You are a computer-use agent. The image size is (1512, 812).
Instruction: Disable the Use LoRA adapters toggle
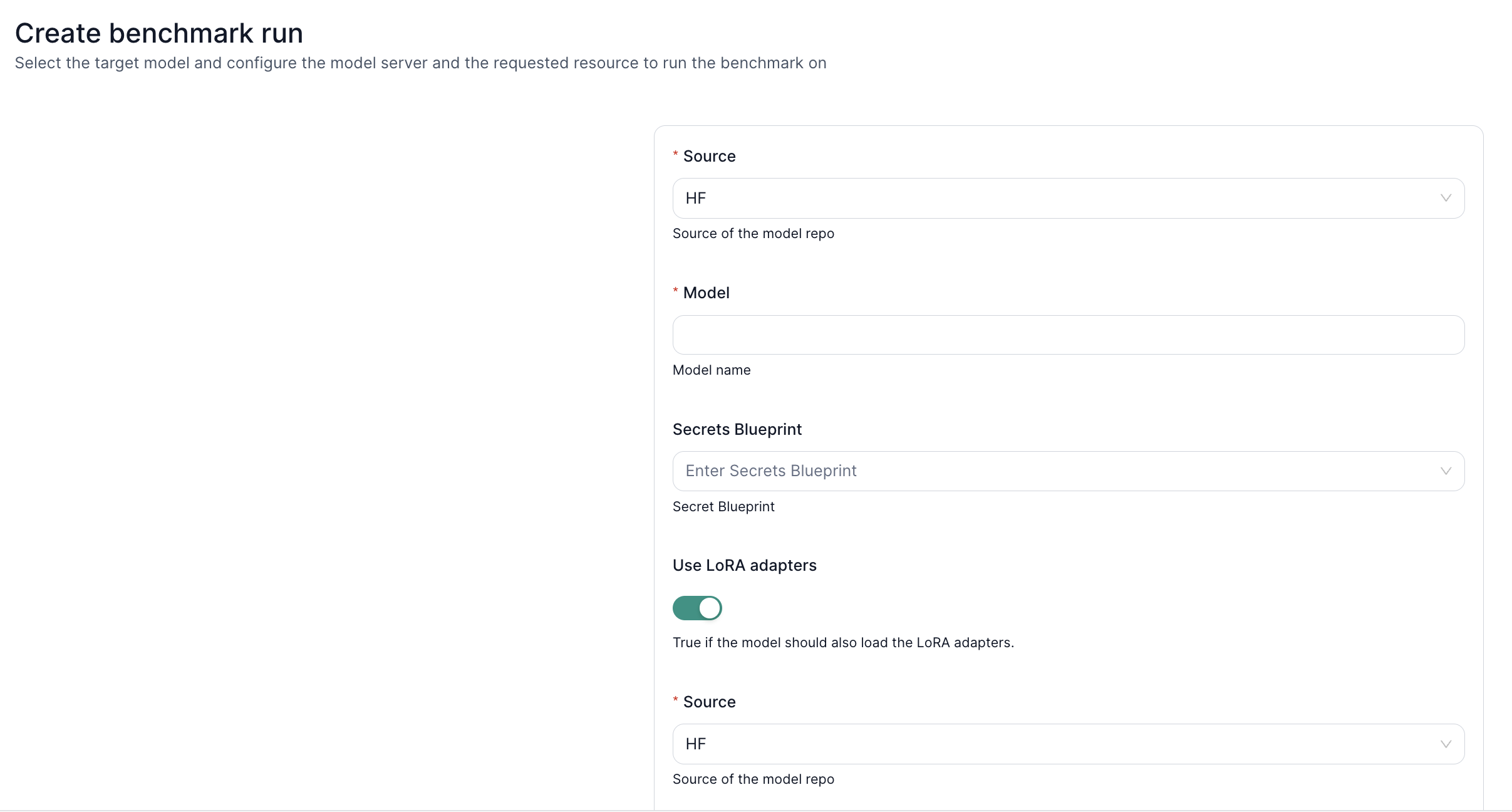697,608
